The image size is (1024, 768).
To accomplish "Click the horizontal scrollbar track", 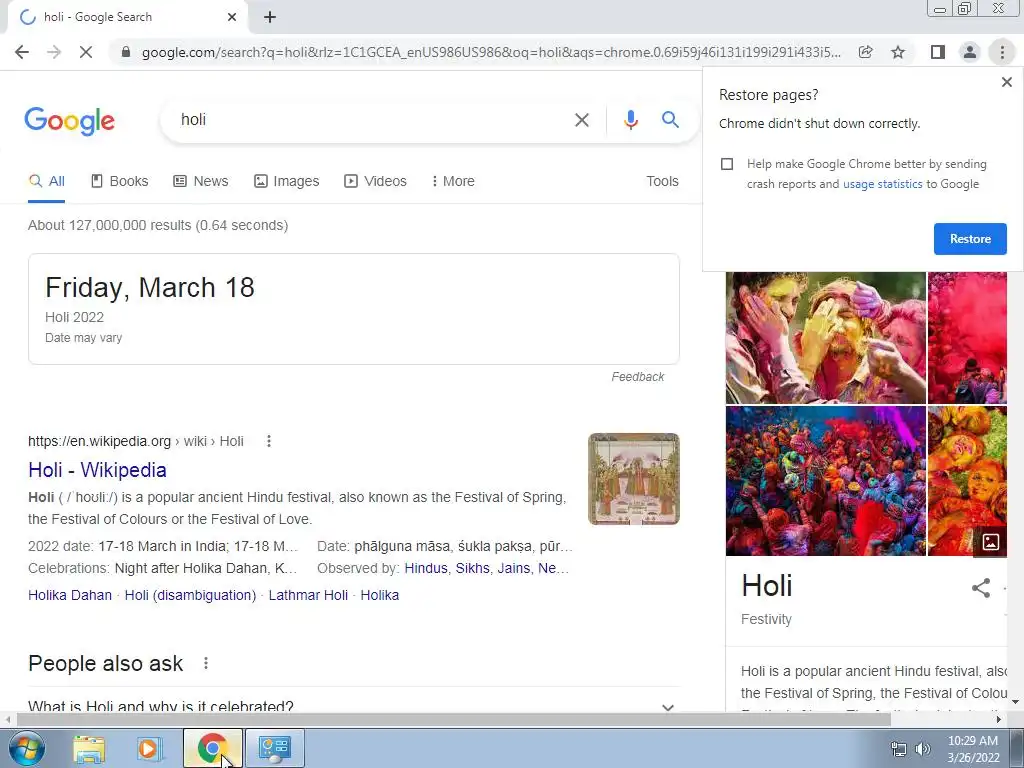I will (502, 720).
